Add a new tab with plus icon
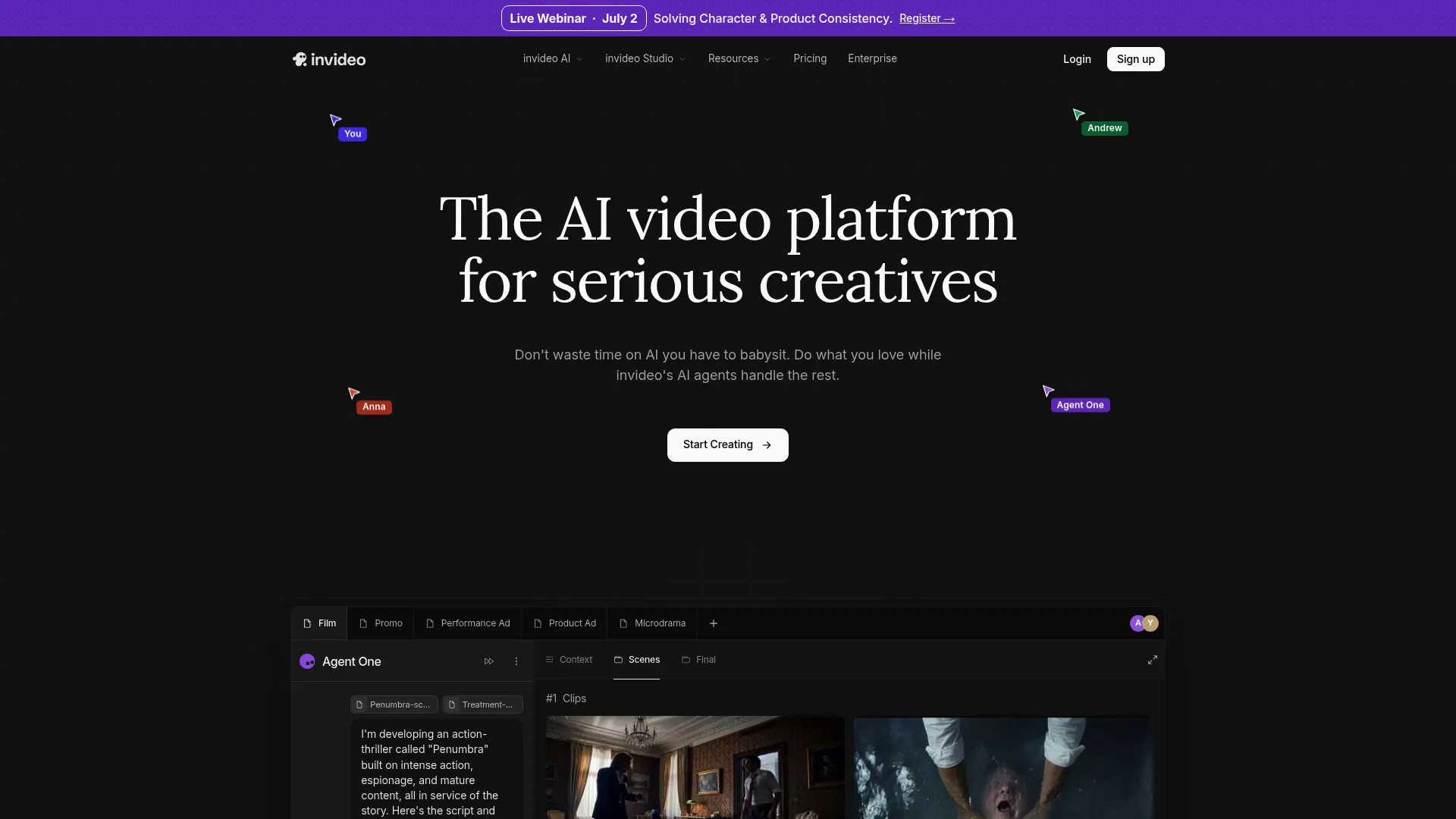The image size is (1456, 819). point(714,623)
